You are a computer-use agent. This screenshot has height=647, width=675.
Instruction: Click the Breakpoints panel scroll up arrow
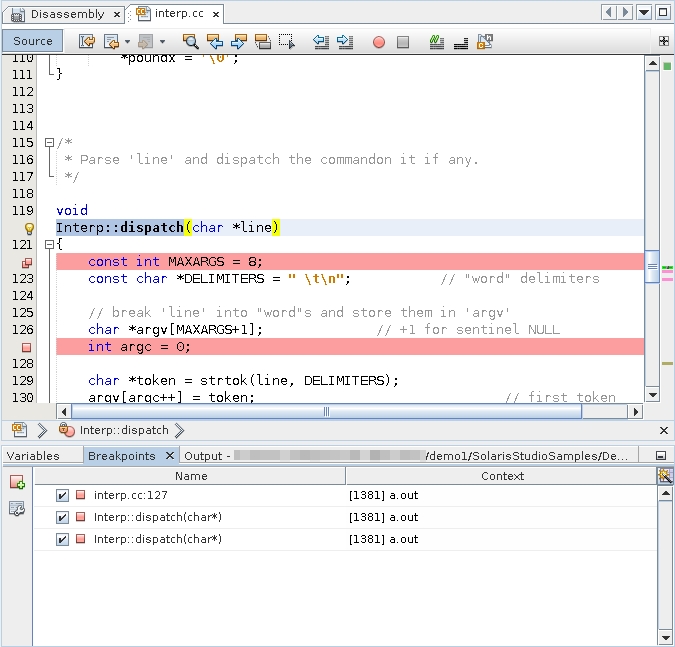[666, 493]
